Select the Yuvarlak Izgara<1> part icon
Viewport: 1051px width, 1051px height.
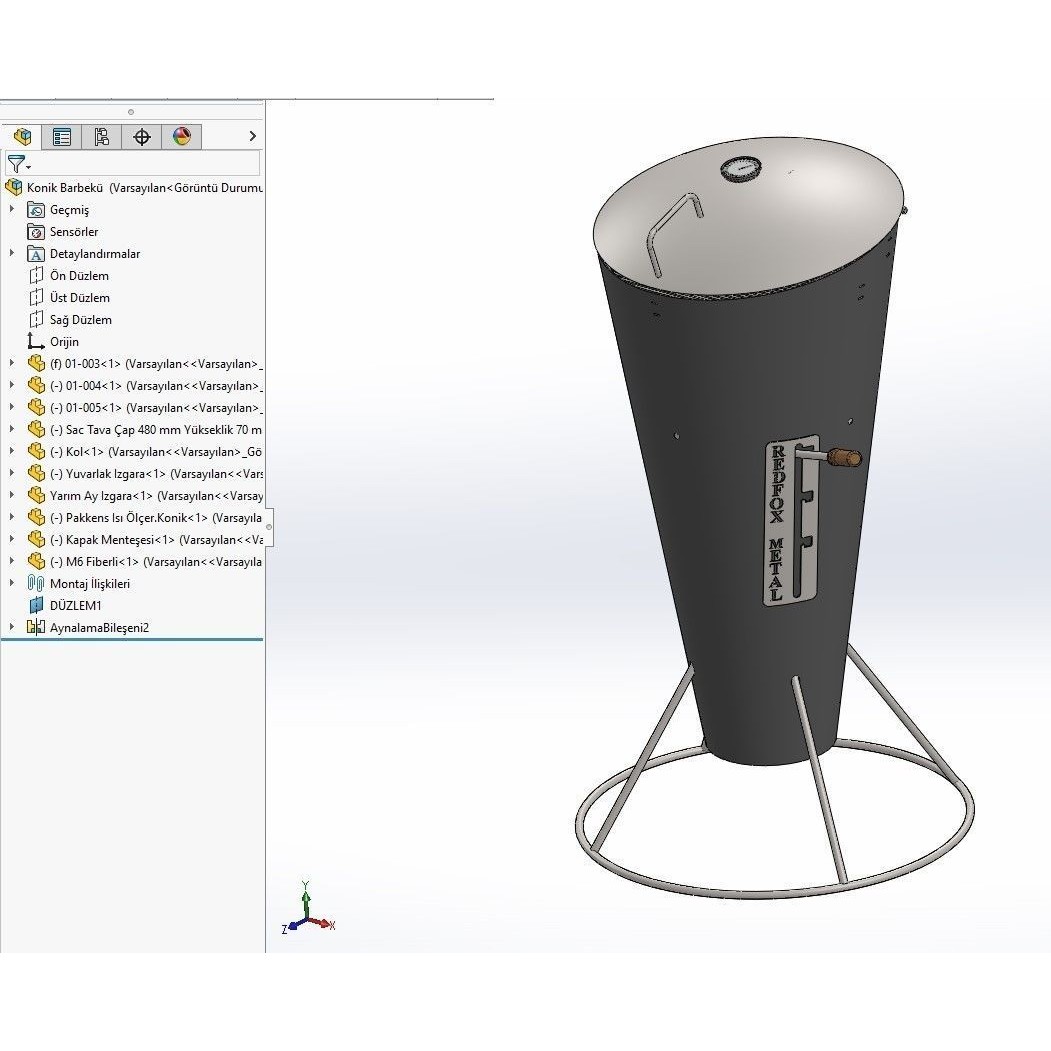point(36,474)
